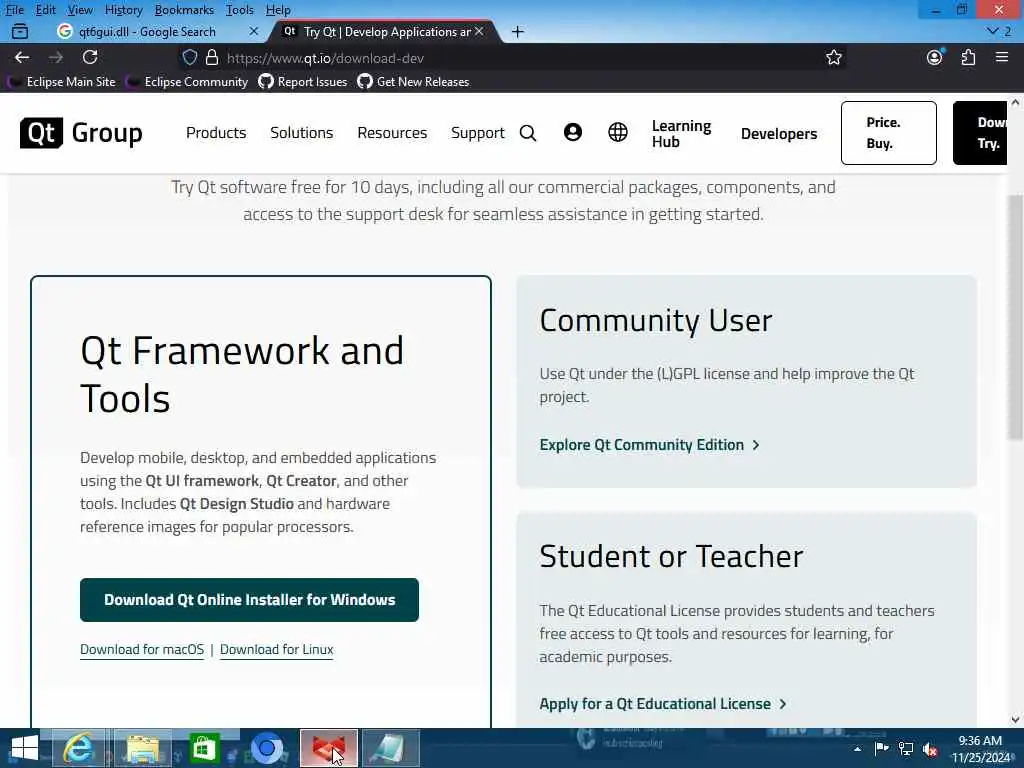Open the language globe icon
The image size is (1024, 768).
pyautogui.click(x=618, y=133)
